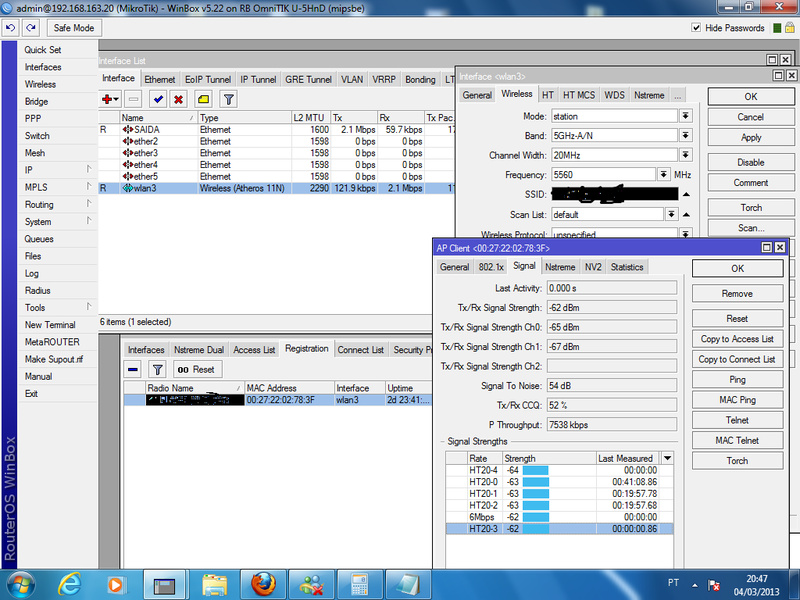
Task: Click the Remove minus icon in Interface List
Action: pyautogui.click(x=133, y=99)
